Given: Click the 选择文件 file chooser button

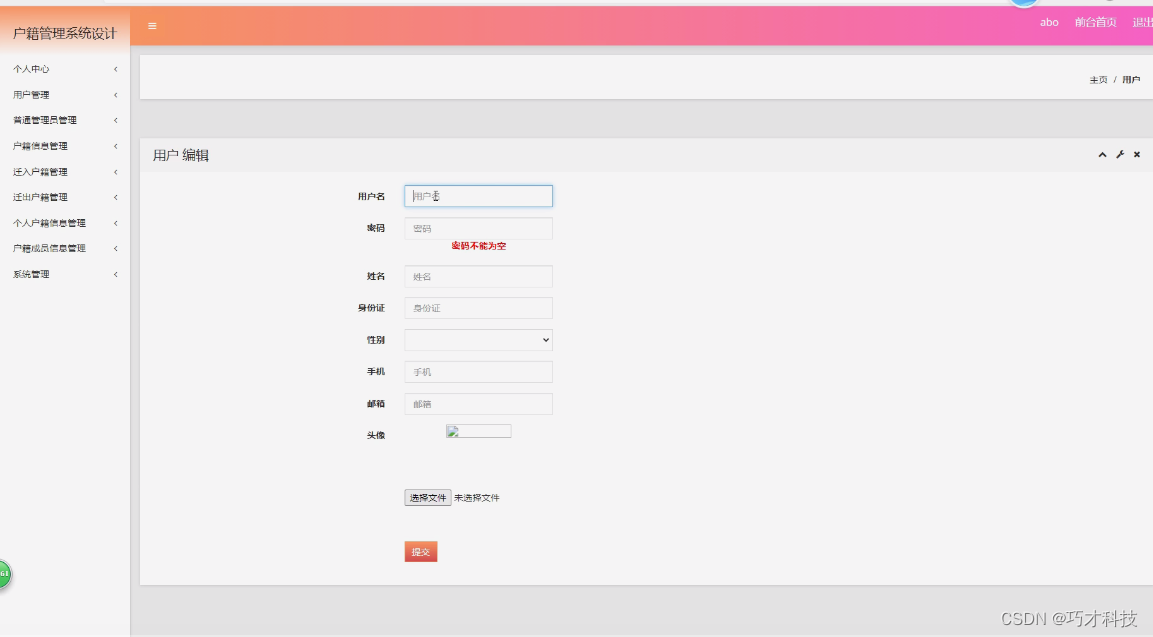Looking at the screenshot, I should 427,497.
